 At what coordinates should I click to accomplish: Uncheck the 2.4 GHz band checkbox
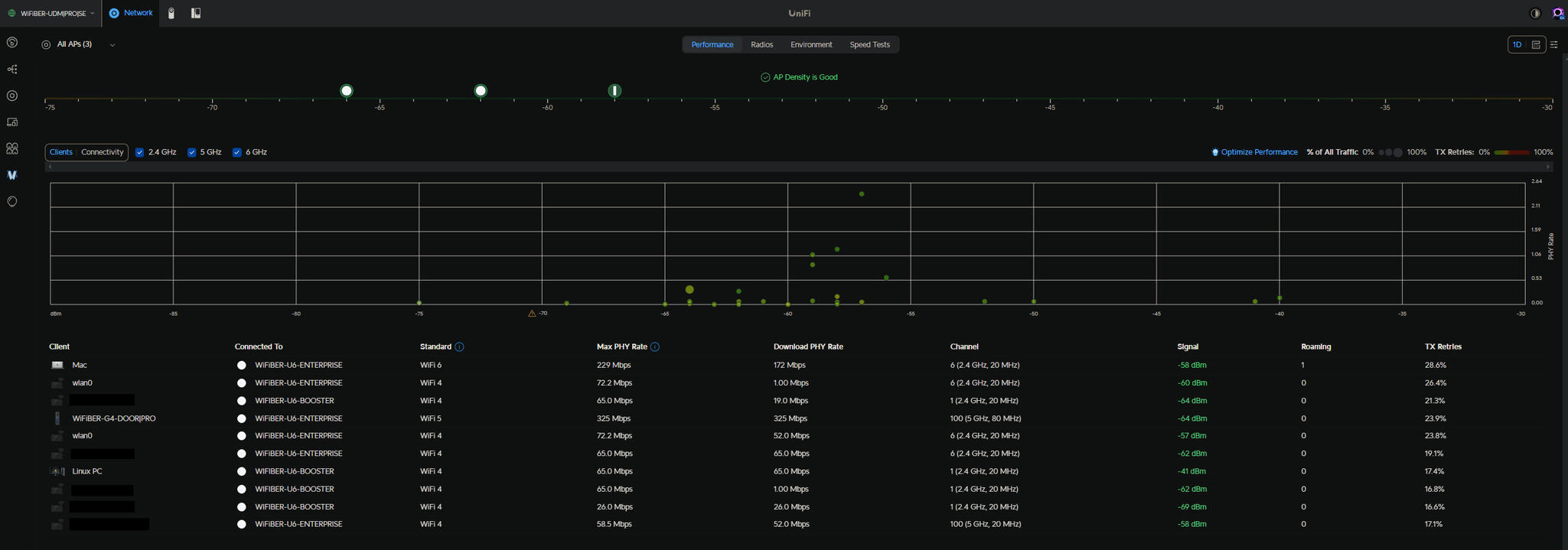[140, 152]
